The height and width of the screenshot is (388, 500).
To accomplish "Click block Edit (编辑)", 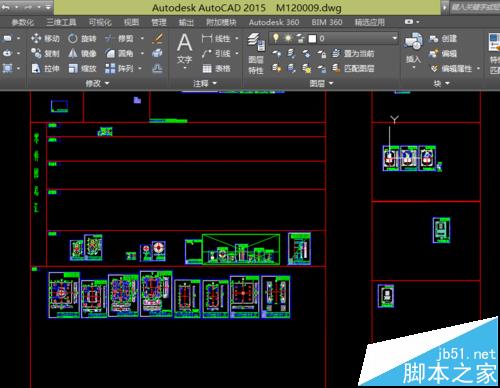I will pyautogui.click(x=443, y=54).
